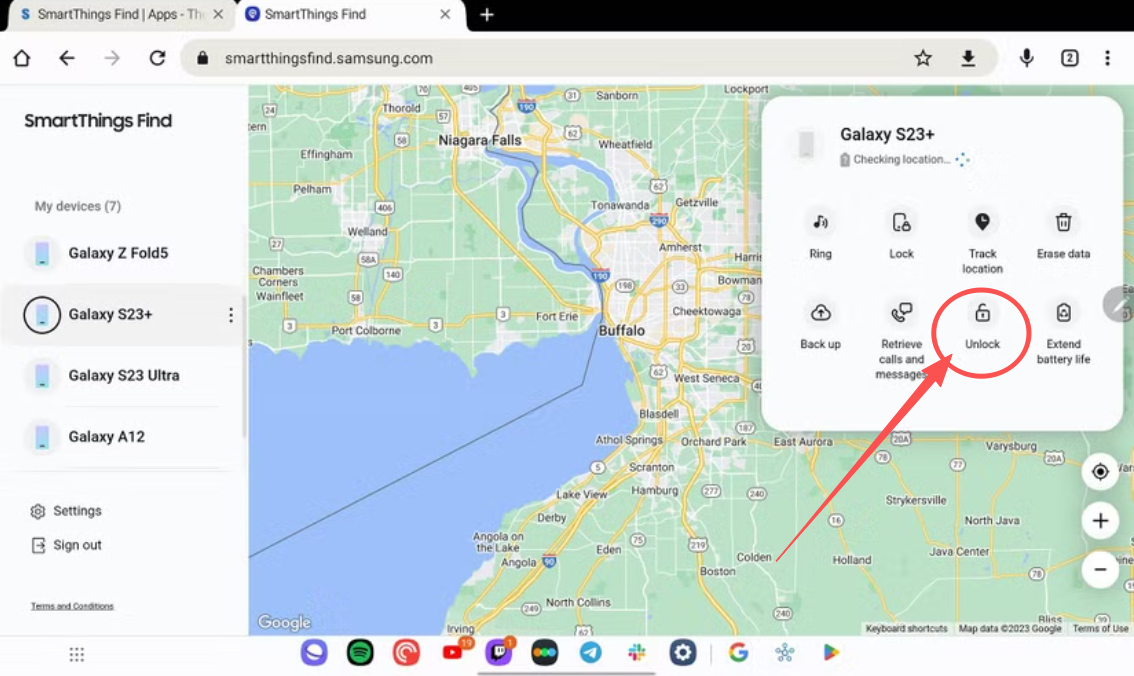Click Google logo on the map

tap(284, 622)
